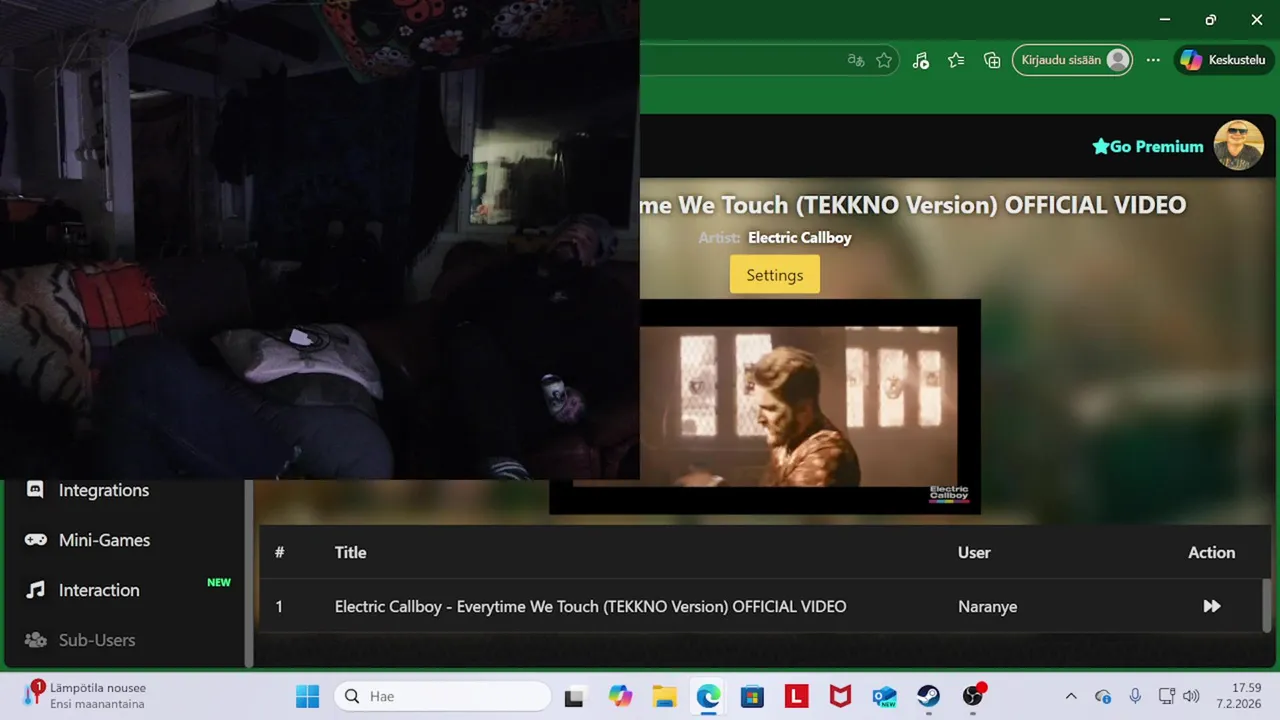Image resolution: width=1280 pixels, height=720 pixels.
Task: Click the microphone tray icon
Action: pos(1135,696)
